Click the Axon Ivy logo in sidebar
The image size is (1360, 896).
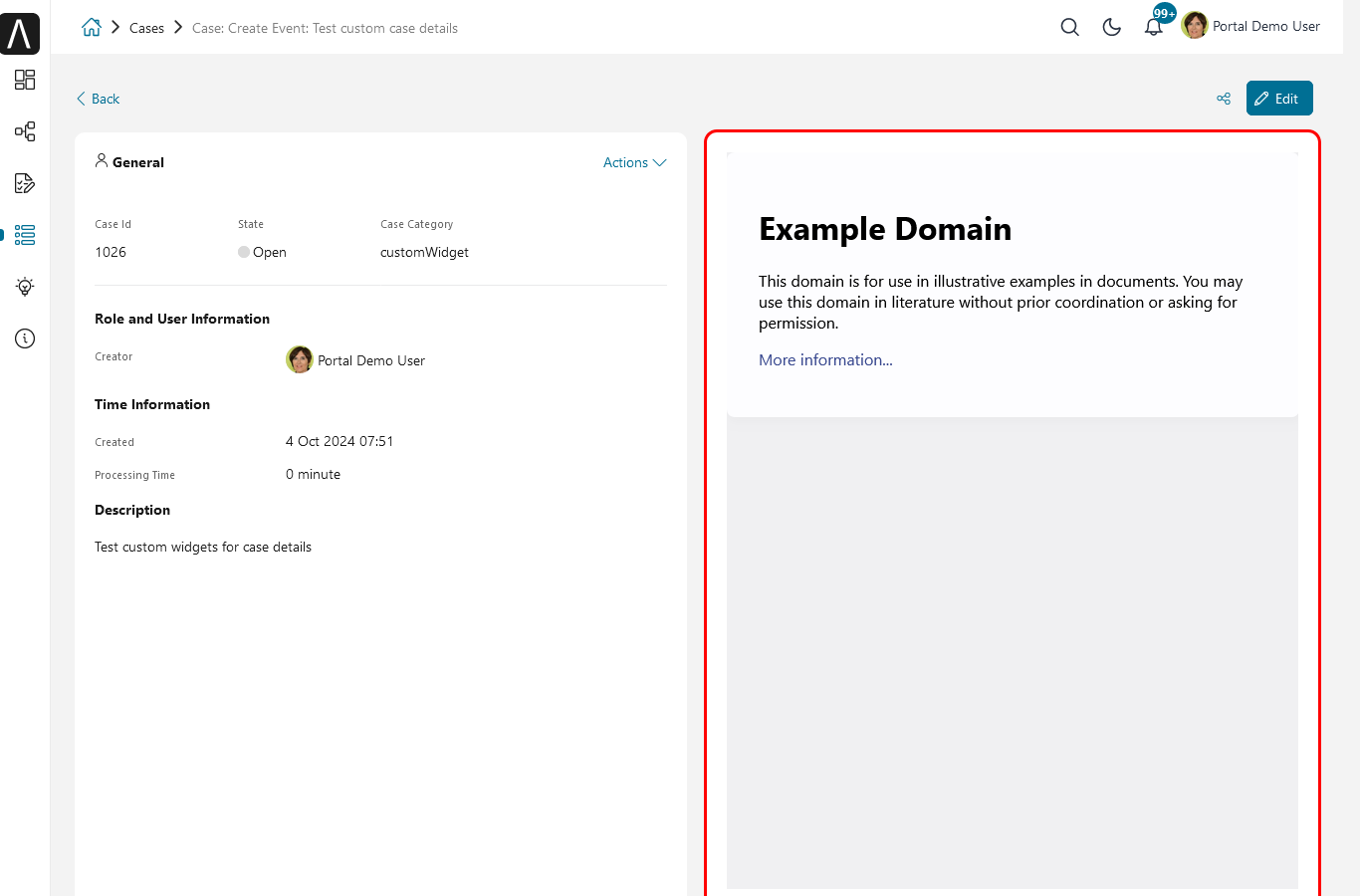pos(20,34)
